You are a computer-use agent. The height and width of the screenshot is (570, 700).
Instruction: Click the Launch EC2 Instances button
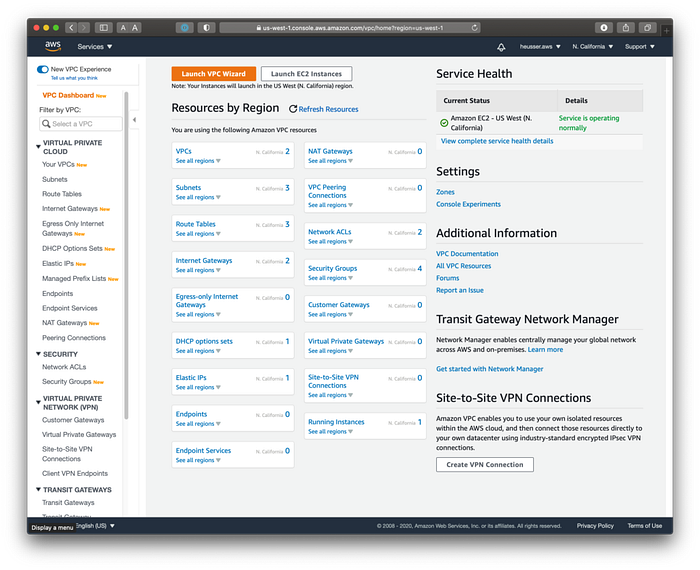point(306,74)
